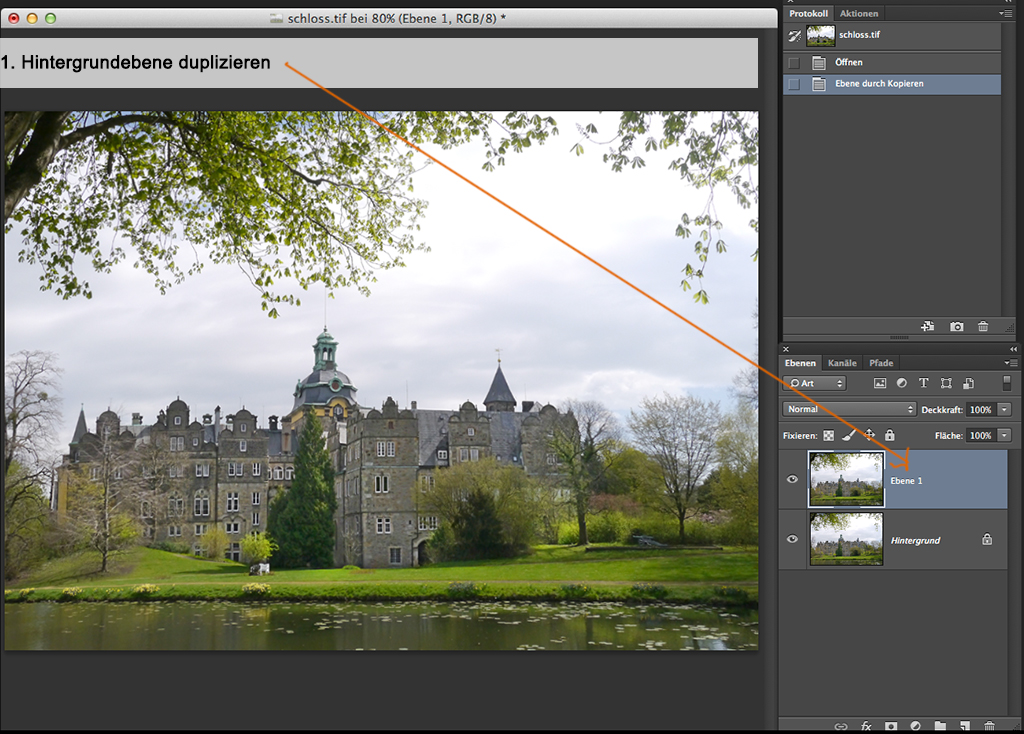Toggle visibility of the Hintergrund layer
This screenshot has height=734, width=1024.
tap(793, 539)
